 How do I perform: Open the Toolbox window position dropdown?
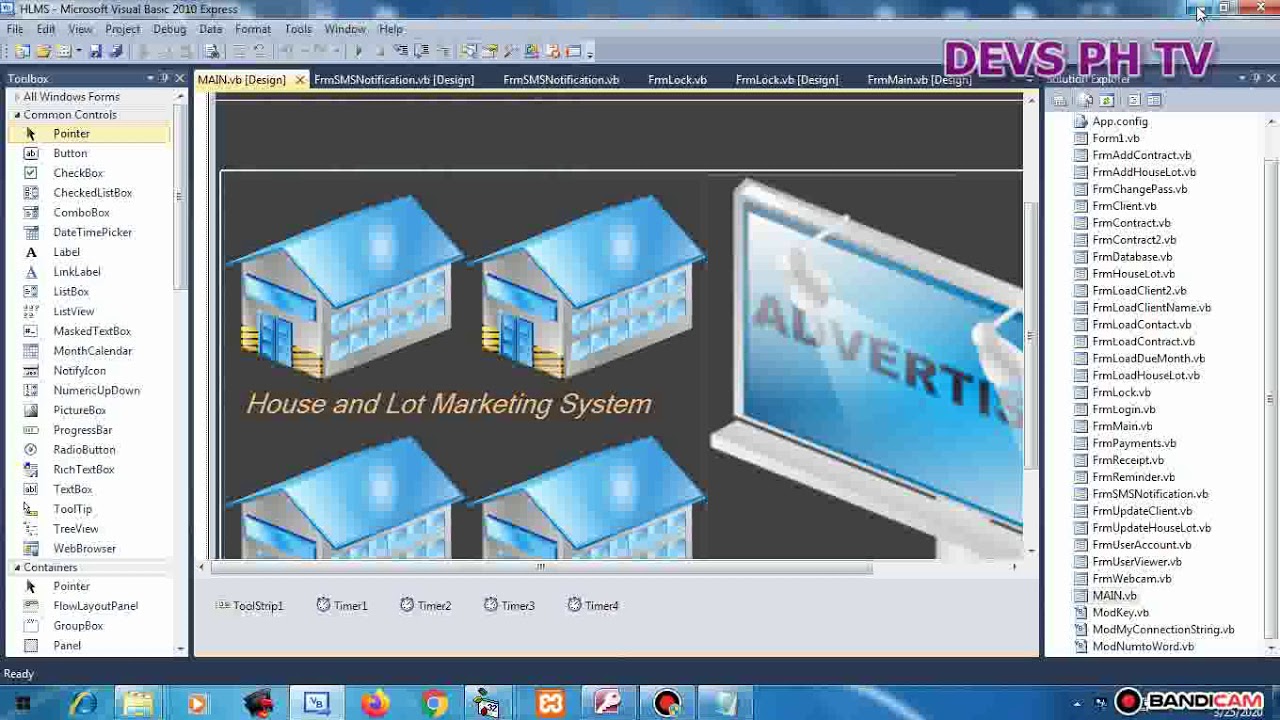pyautogui.click(x=151, y=78)
